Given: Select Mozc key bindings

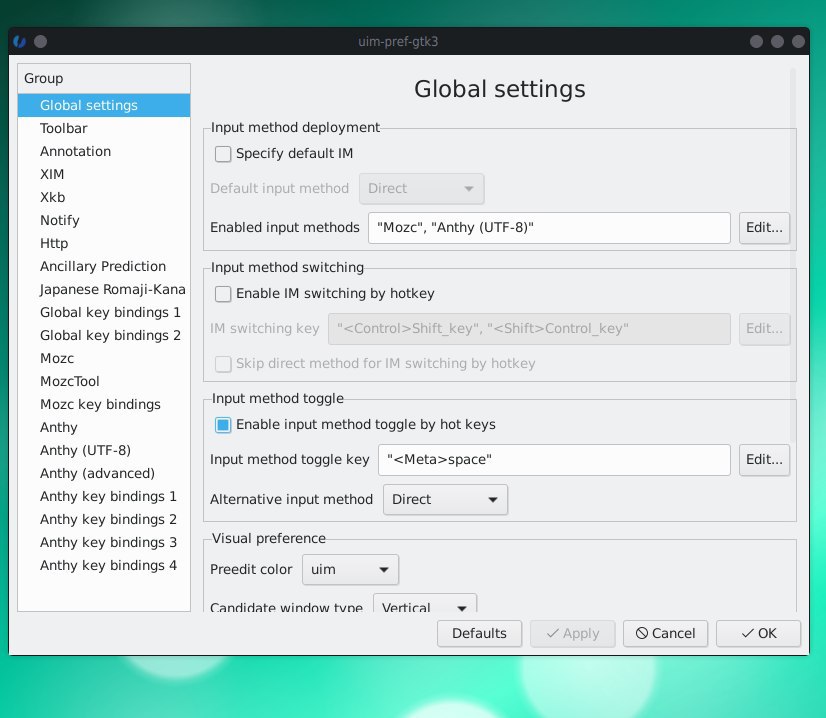Looking at the screenshot, I should tap(104, 405).
